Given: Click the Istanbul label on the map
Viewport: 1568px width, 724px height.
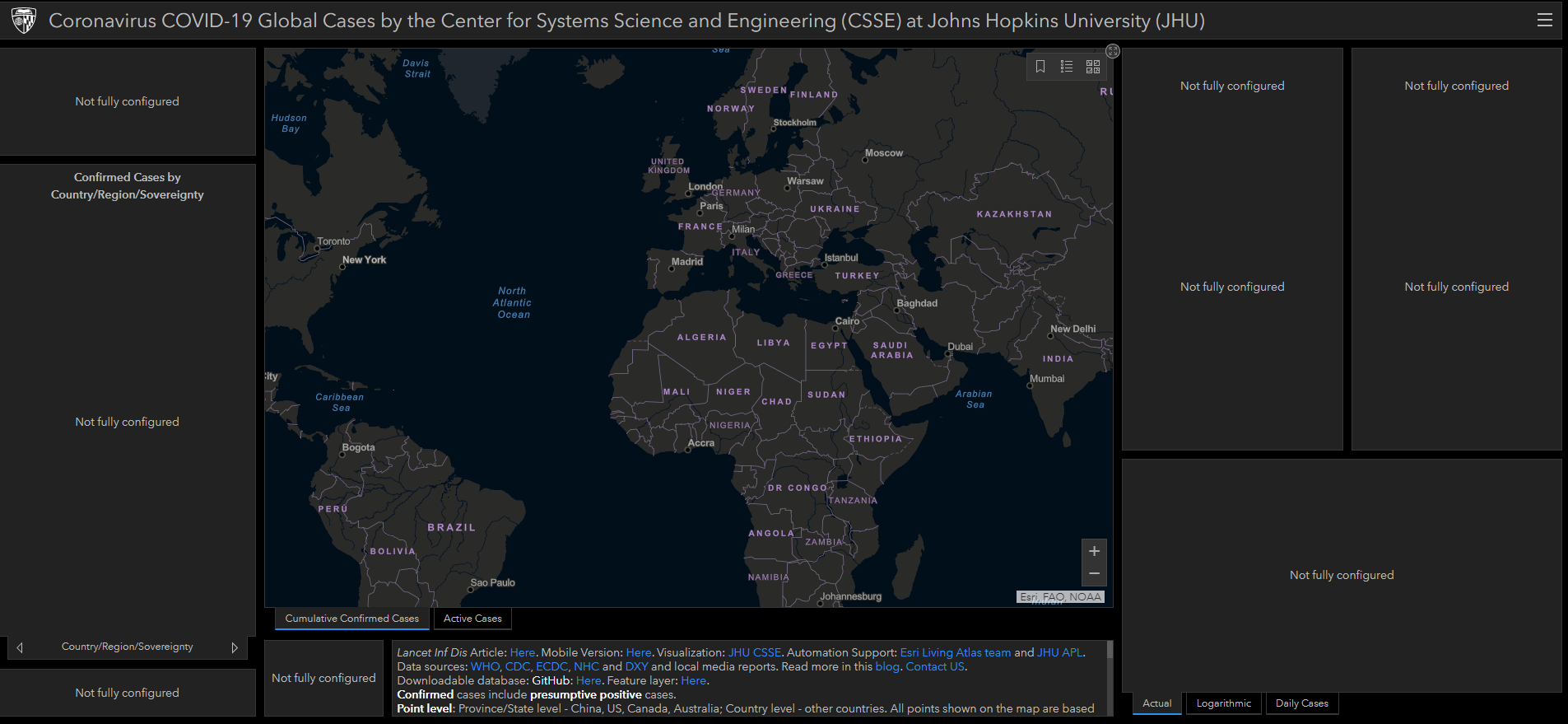Looking at the screenshot, I should tap(841, 258).
